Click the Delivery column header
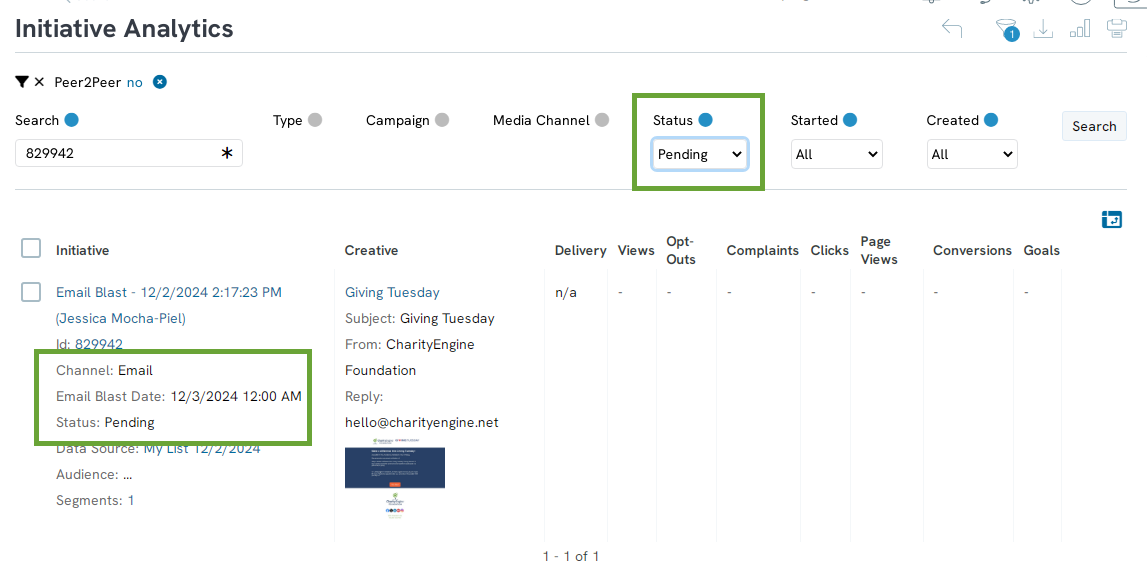The width and height of the screenshot is (1147, 561). (581, 250)
